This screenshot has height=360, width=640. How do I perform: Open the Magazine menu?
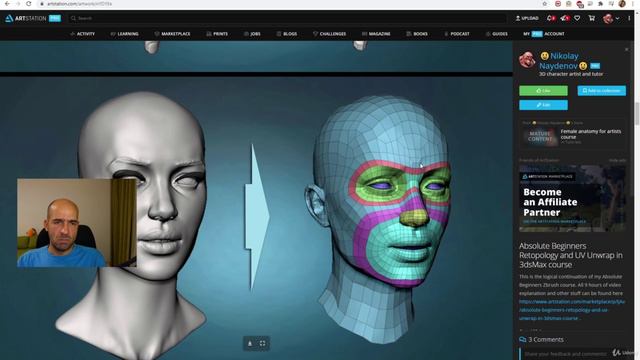pos(376,34)
